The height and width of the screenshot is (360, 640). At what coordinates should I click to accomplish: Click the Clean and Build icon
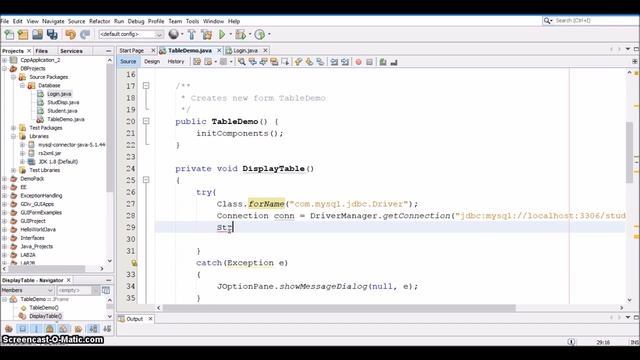(x=207, y=35)
